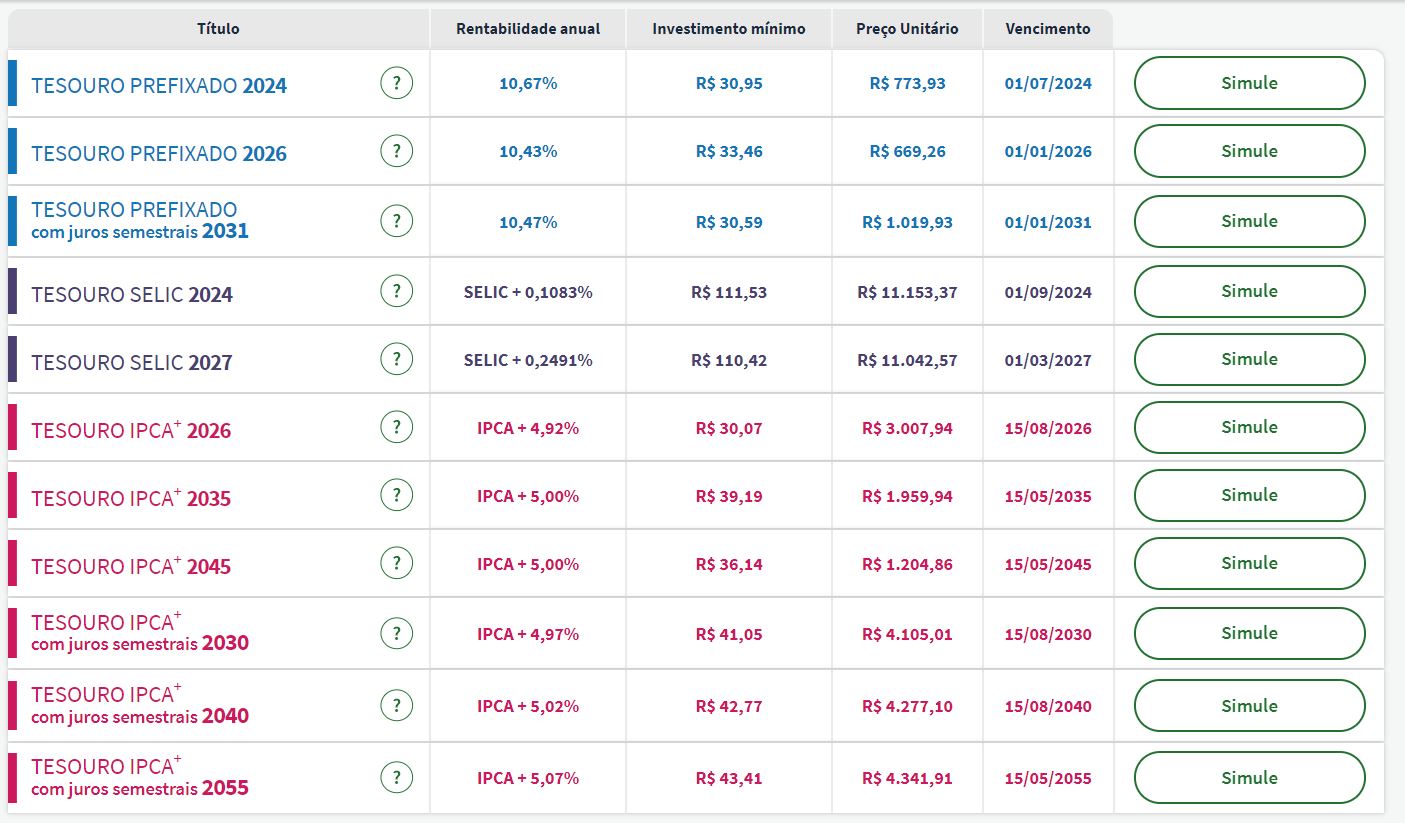Open help icon for IPCA+ juros semestrais 2055
Screen dimensions: 1405x823
click(x=397, y=778)
